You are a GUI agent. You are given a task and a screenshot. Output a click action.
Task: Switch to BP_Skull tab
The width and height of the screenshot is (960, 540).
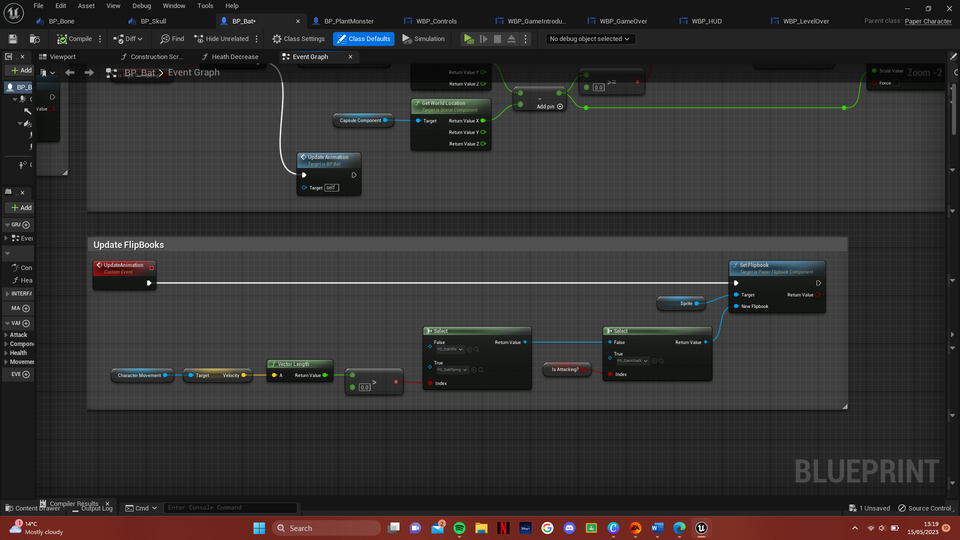click(x=153, y=21)
